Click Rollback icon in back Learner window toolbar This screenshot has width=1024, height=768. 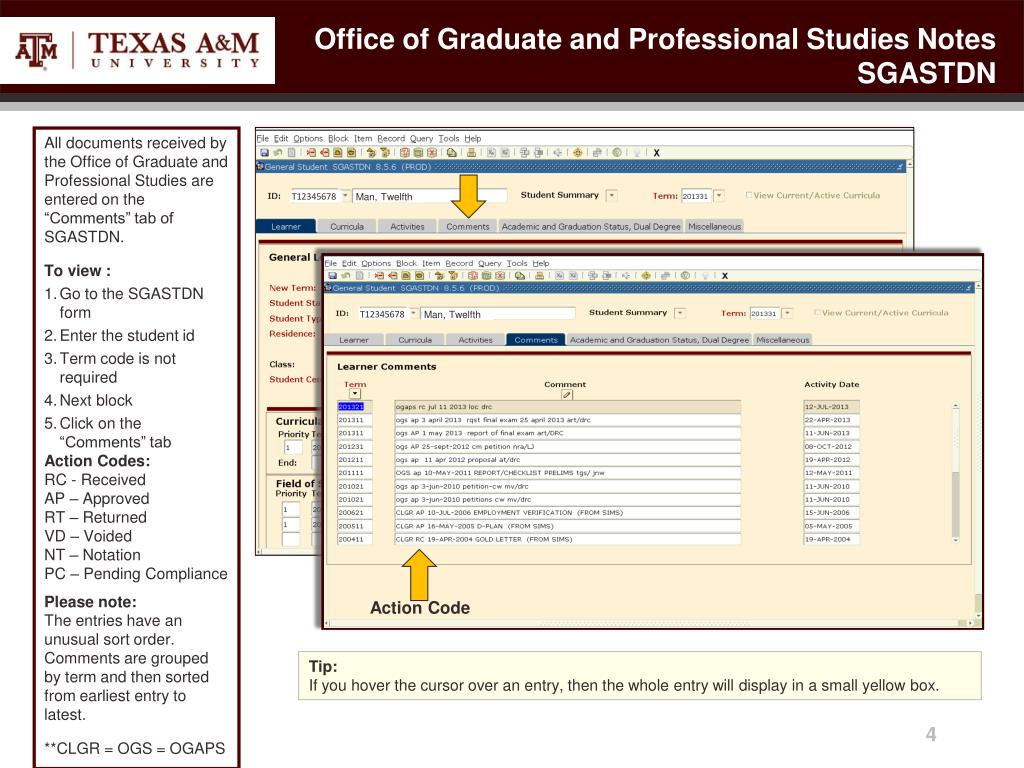pyautogui.click(x=278, y=153)
